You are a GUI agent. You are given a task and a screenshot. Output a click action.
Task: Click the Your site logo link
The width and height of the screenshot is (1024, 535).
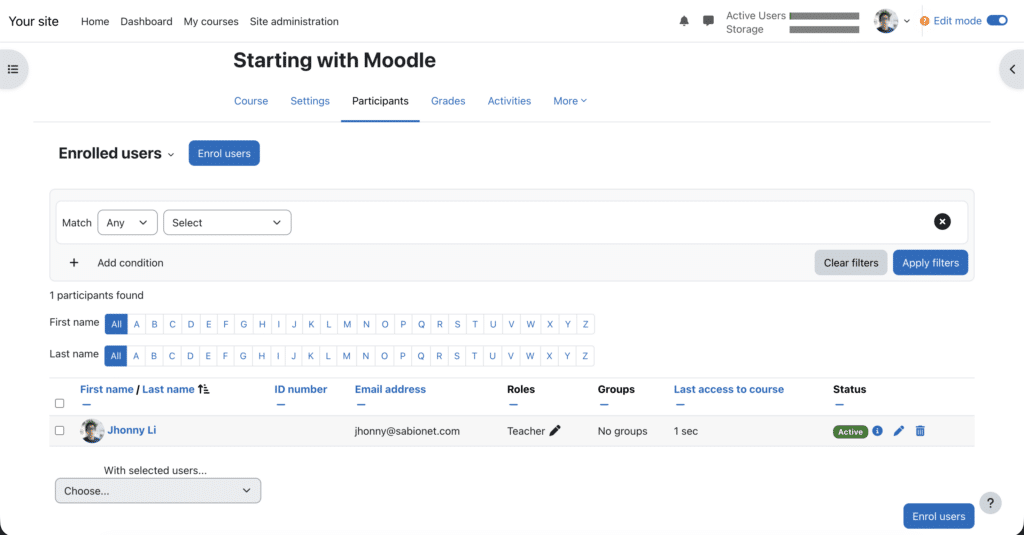[33, 21]
